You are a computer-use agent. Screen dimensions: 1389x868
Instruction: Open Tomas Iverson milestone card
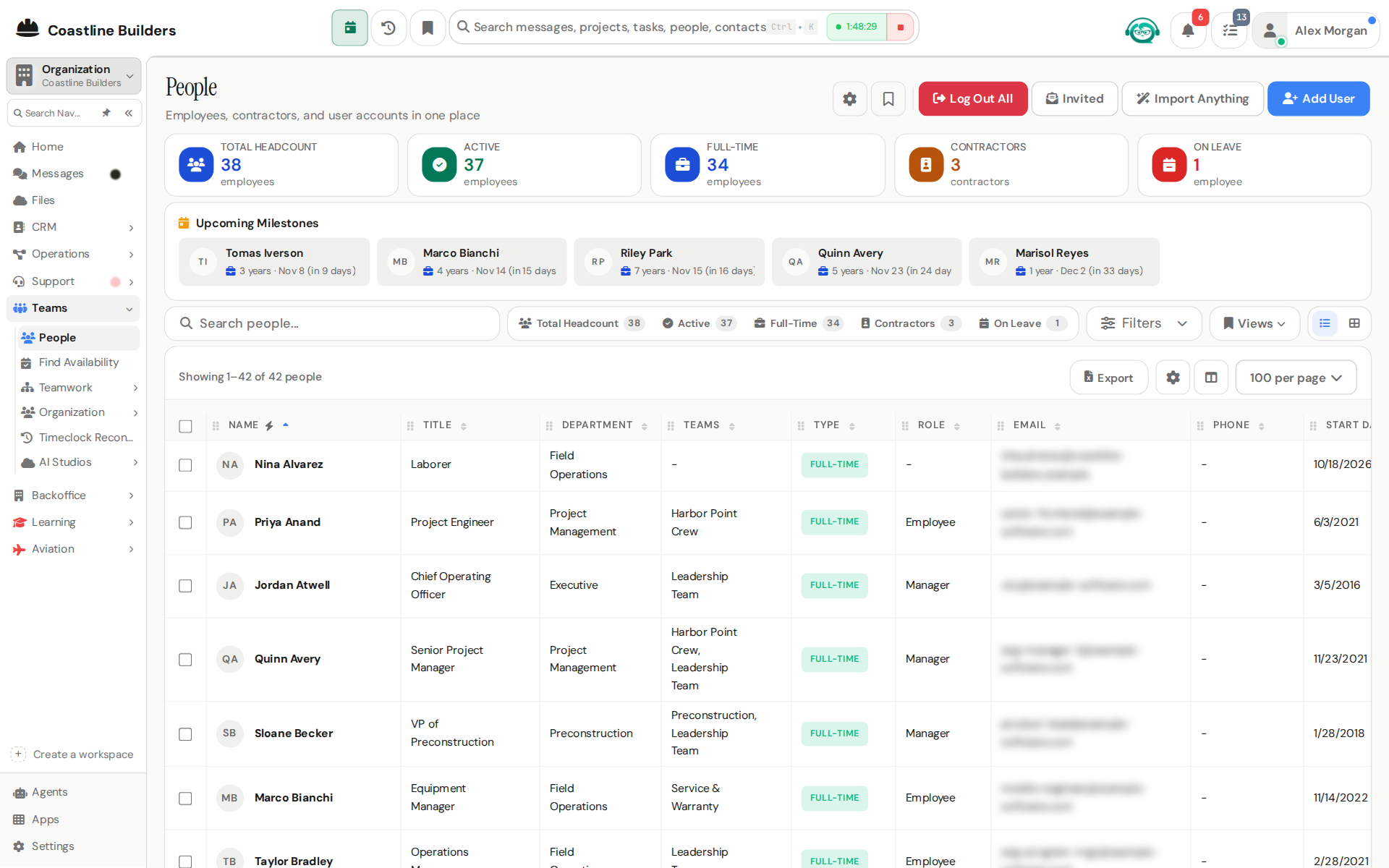point(274,262)
